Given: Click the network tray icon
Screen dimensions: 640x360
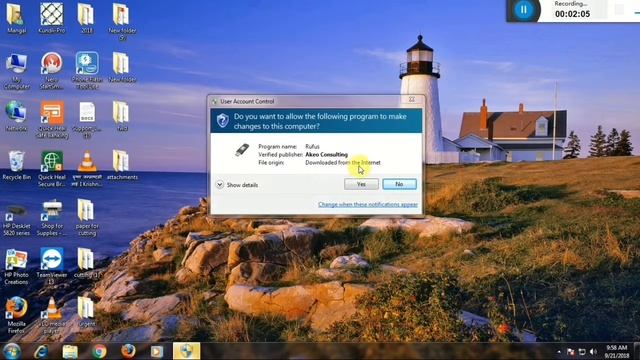Looking at the screenshot, I should coord(582,351).
